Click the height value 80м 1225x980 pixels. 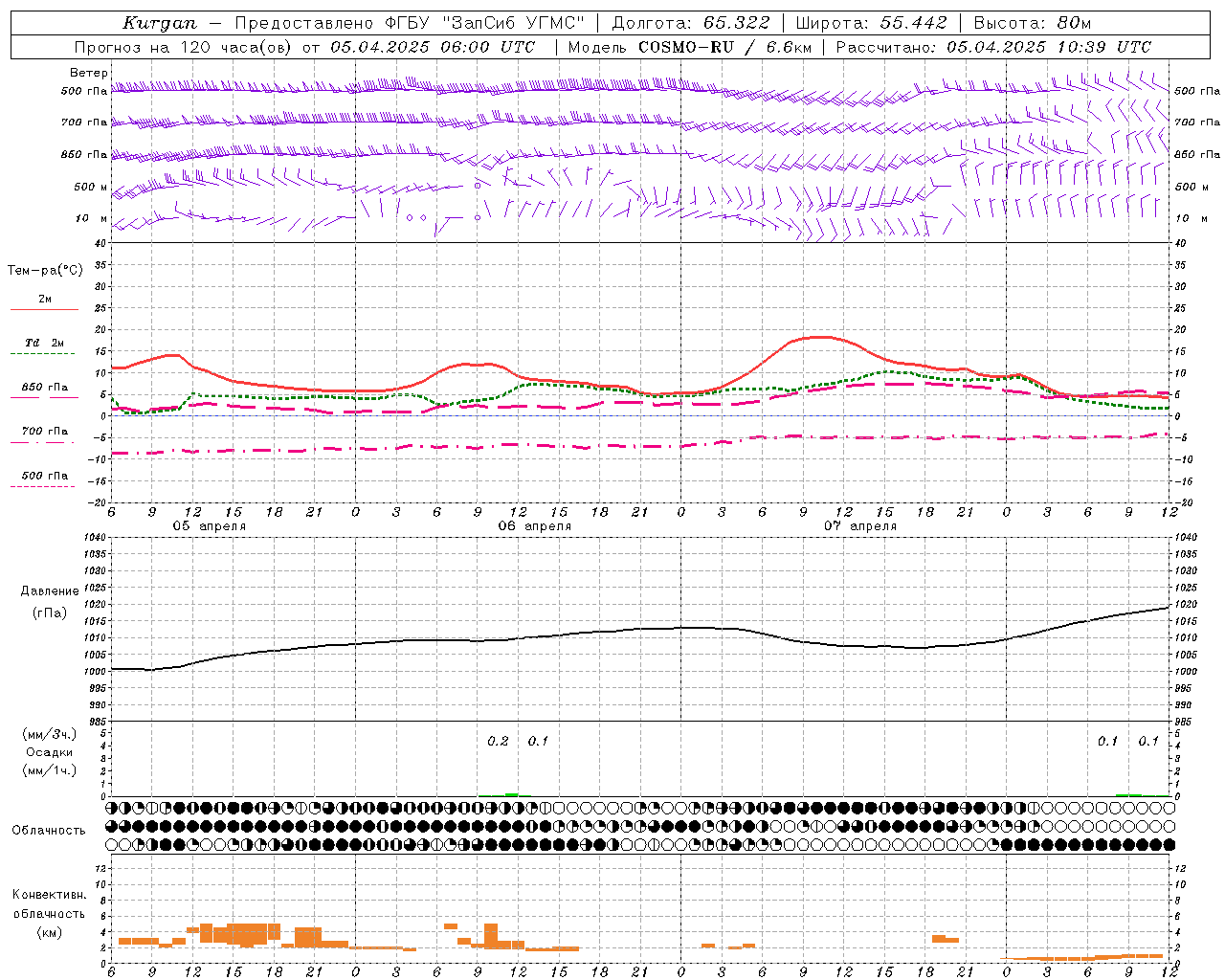1075,23
